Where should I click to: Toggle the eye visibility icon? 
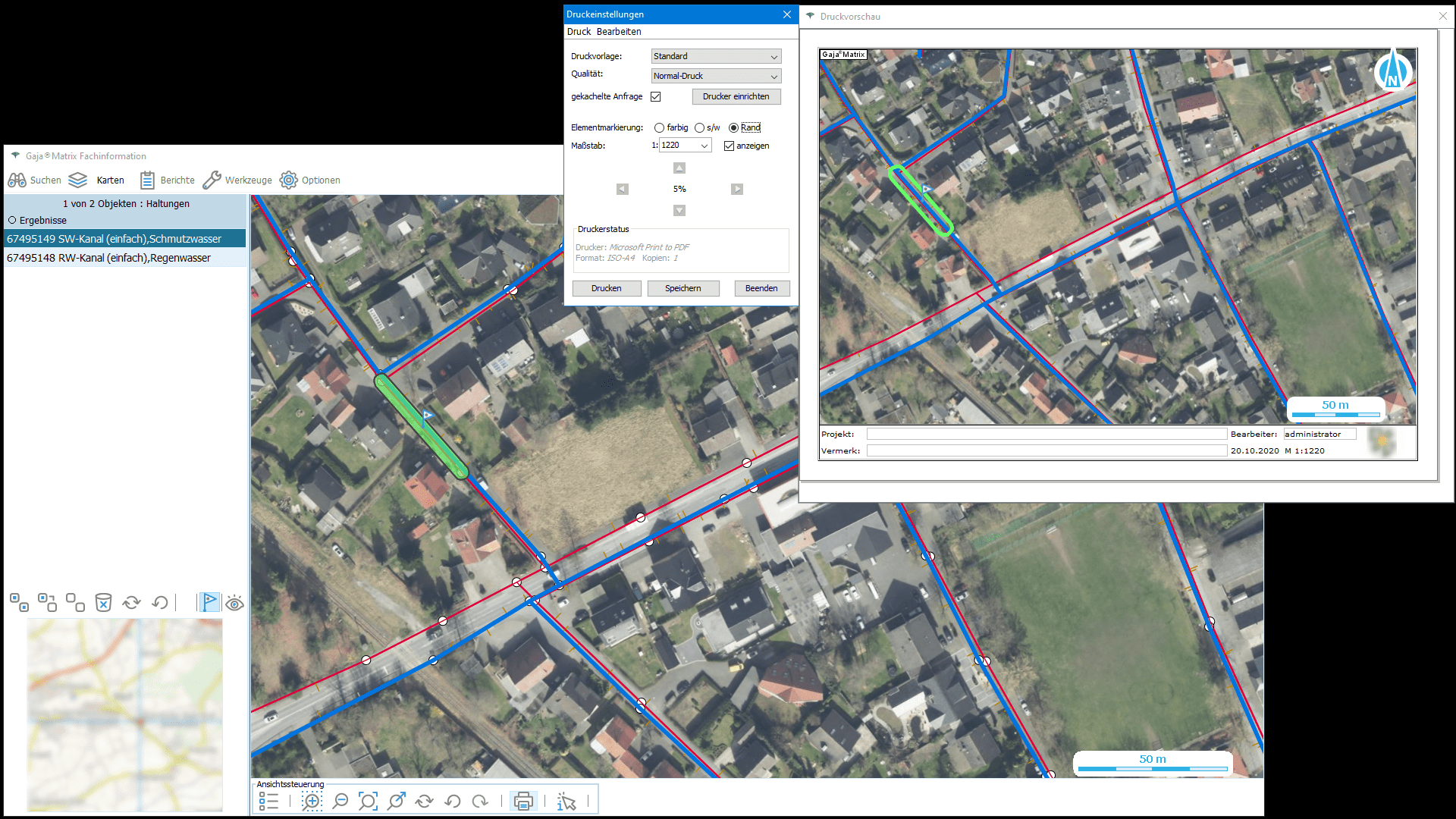click(x=235, y=603)
